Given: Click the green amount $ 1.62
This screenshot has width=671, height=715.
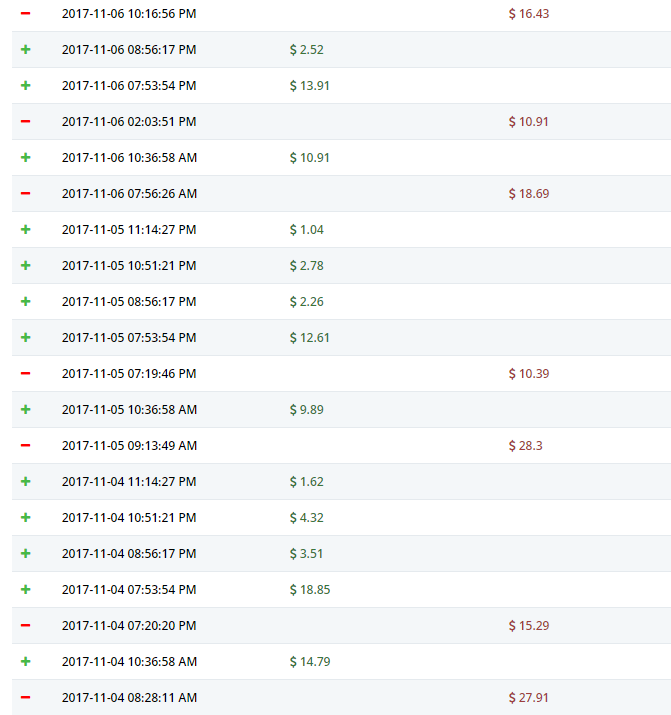Looking at the screenshot, I should [x=307, y=482].
